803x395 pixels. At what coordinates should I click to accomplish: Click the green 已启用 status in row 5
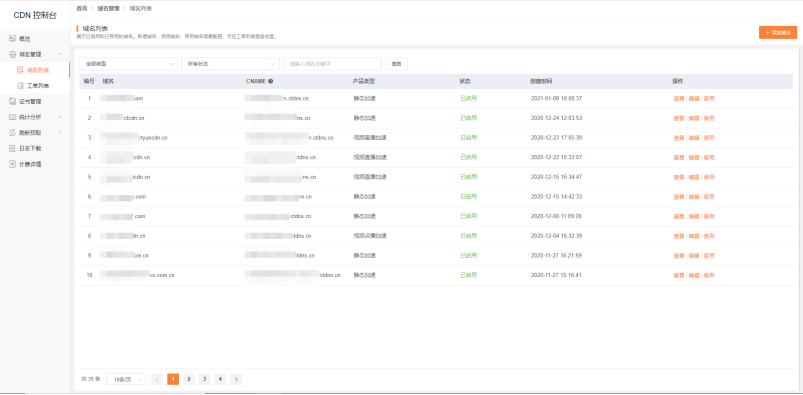click(468, 177)
